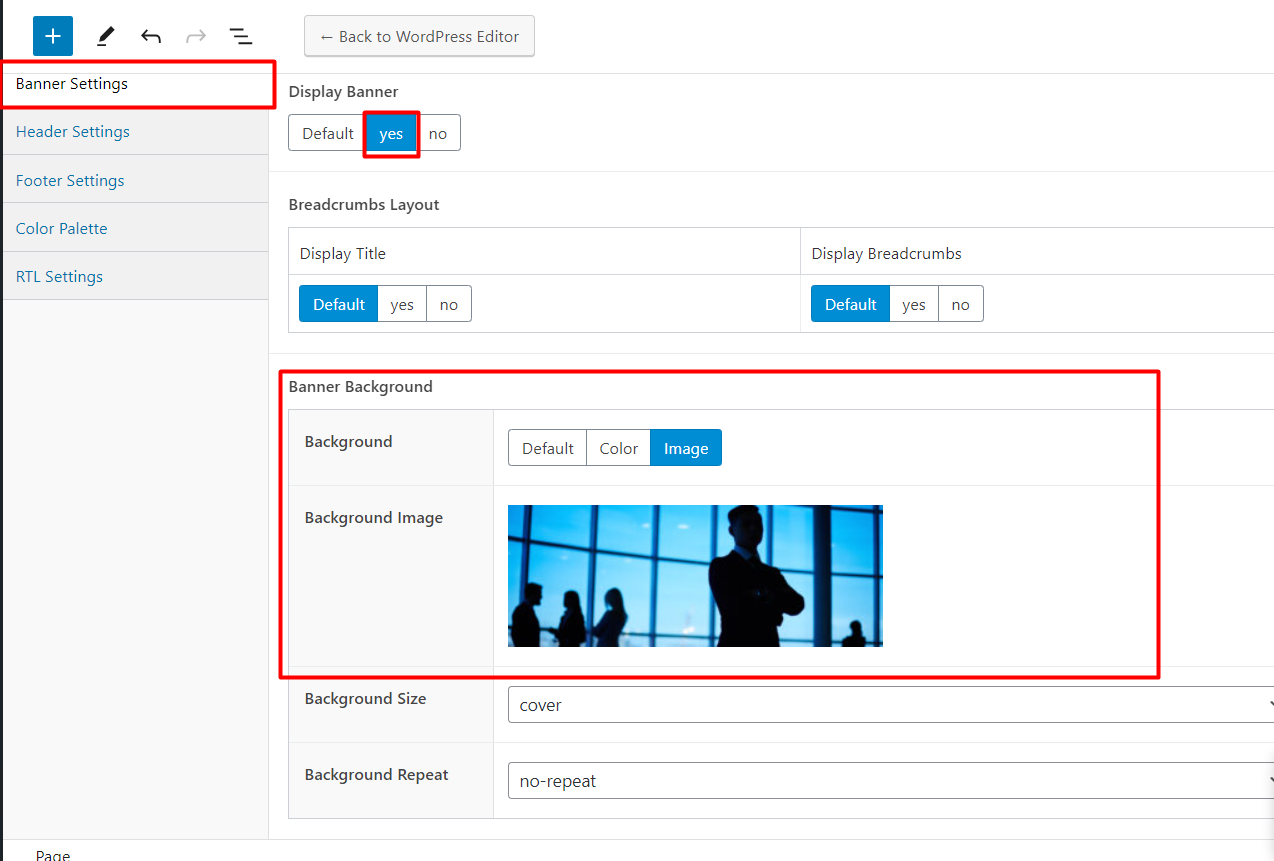Click the blue add block plus icon
Screen dimensions: 1274x861
[x=53, y=36]
